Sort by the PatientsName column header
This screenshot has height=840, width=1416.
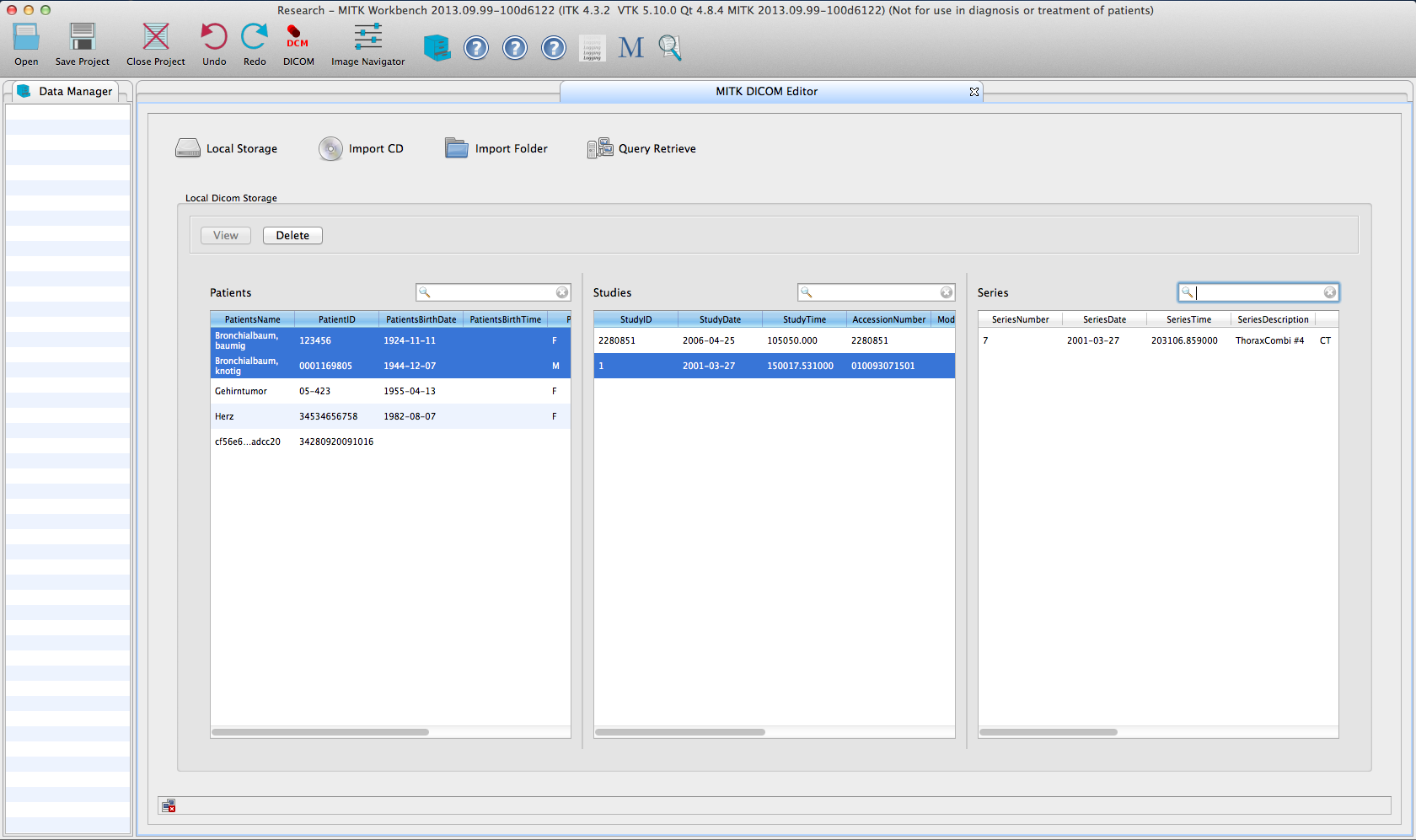coord(253,319)
